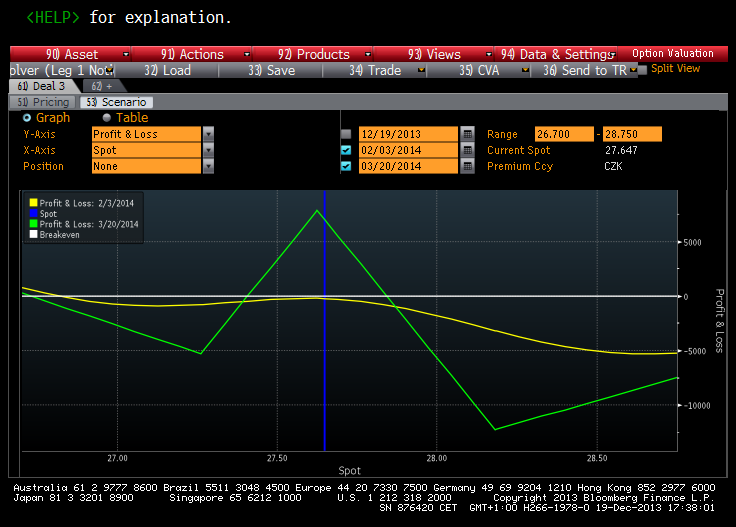
Task: Edit the range lower bound 26.700
Action: click(564, 134)
